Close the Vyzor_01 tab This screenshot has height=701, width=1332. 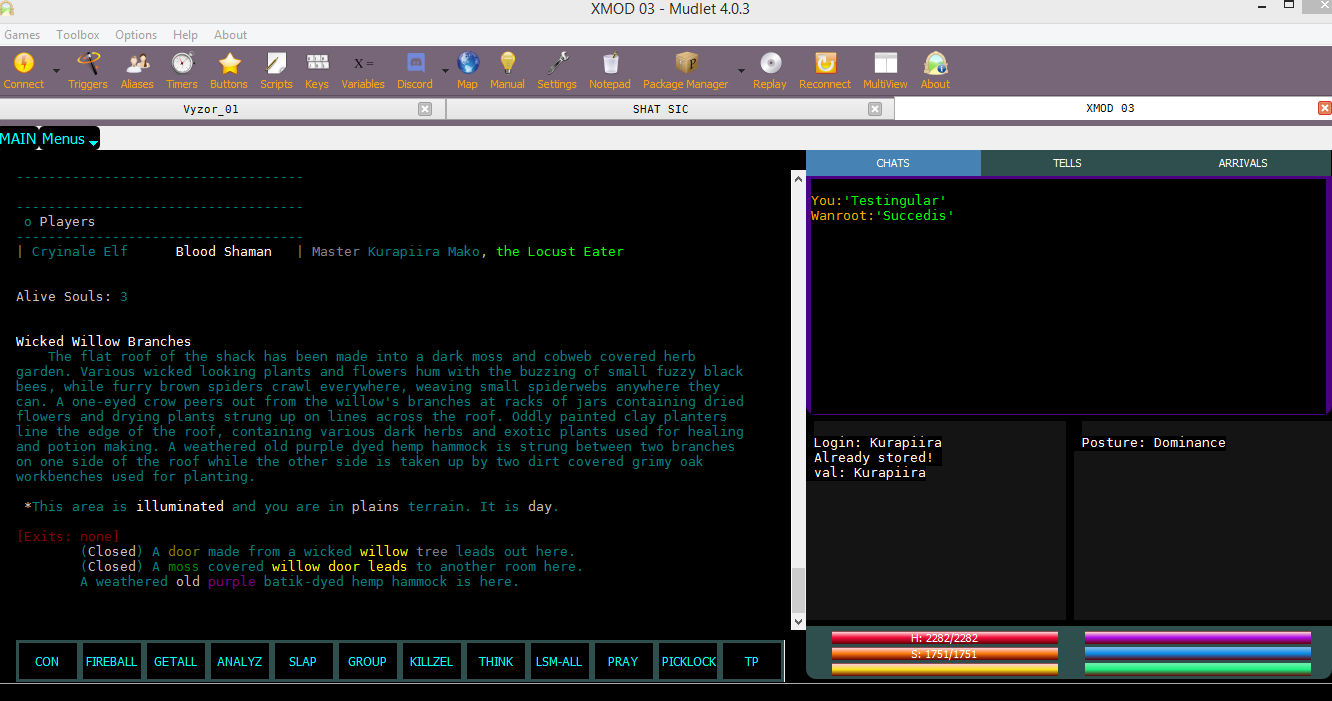(x=425, y=109)
